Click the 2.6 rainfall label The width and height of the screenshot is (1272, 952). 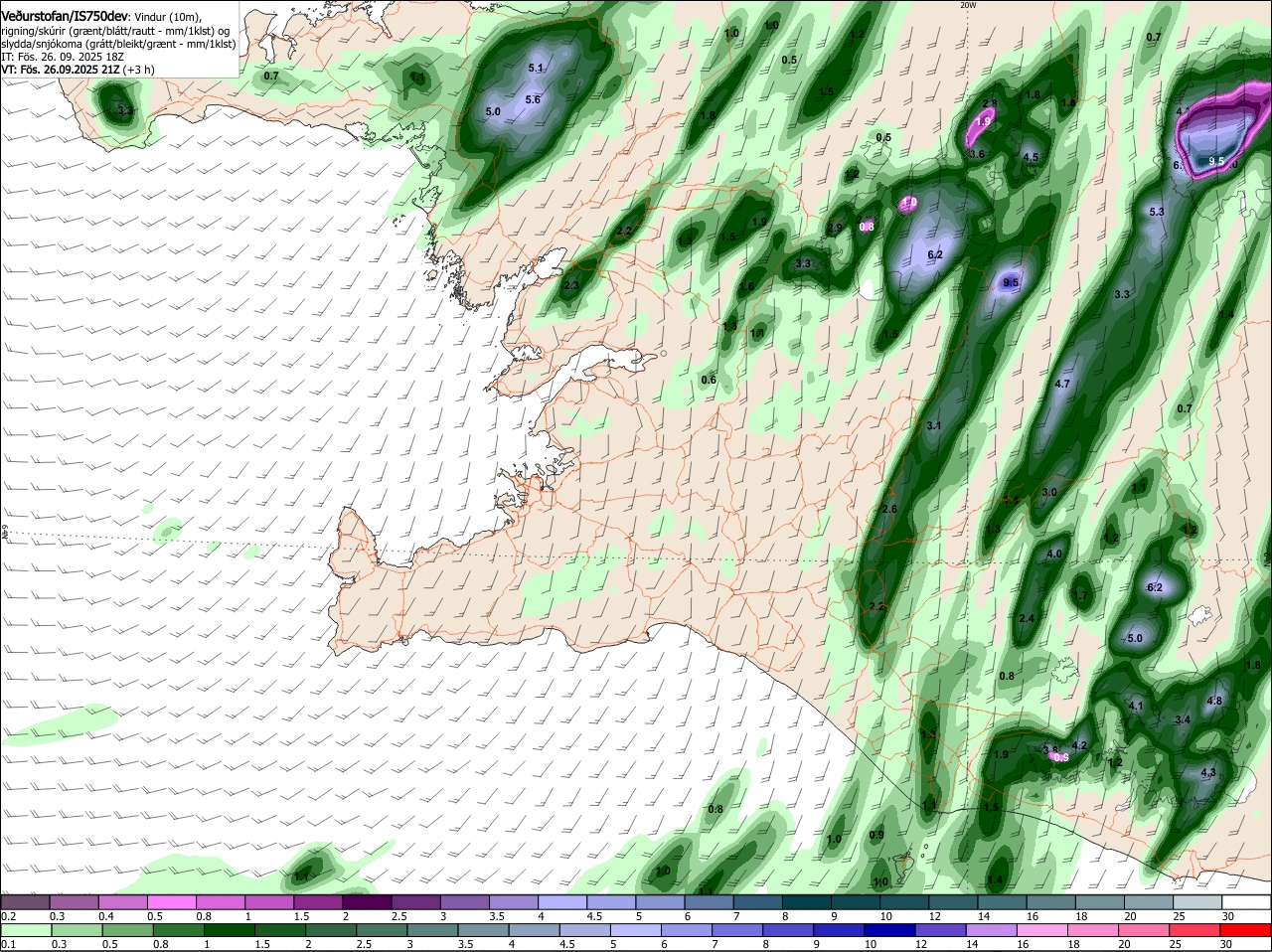pyautogui.click(x=889, y=509)
